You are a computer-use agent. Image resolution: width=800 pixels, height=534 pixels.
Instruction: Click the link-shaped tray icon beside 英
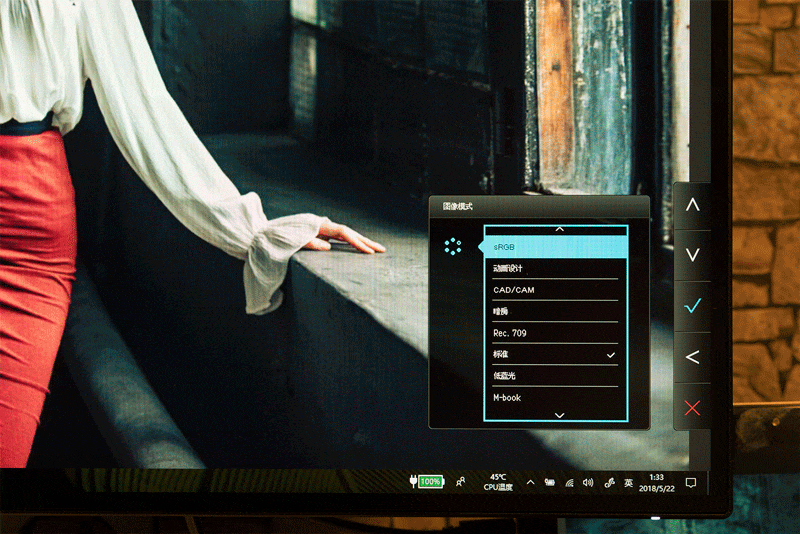tap(609, 482)
